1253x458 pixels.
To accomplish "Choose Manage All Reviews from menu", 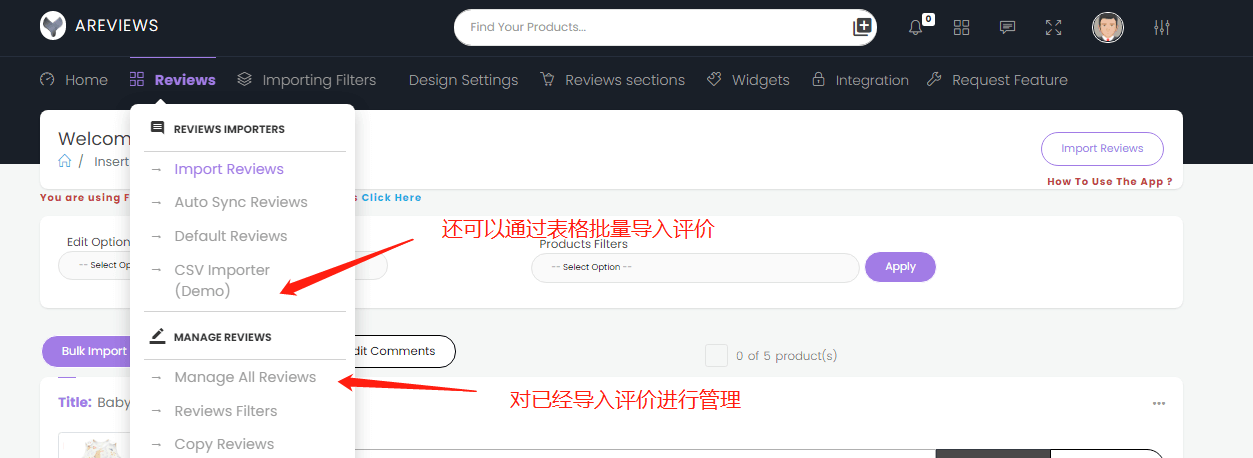I will 244,377.
